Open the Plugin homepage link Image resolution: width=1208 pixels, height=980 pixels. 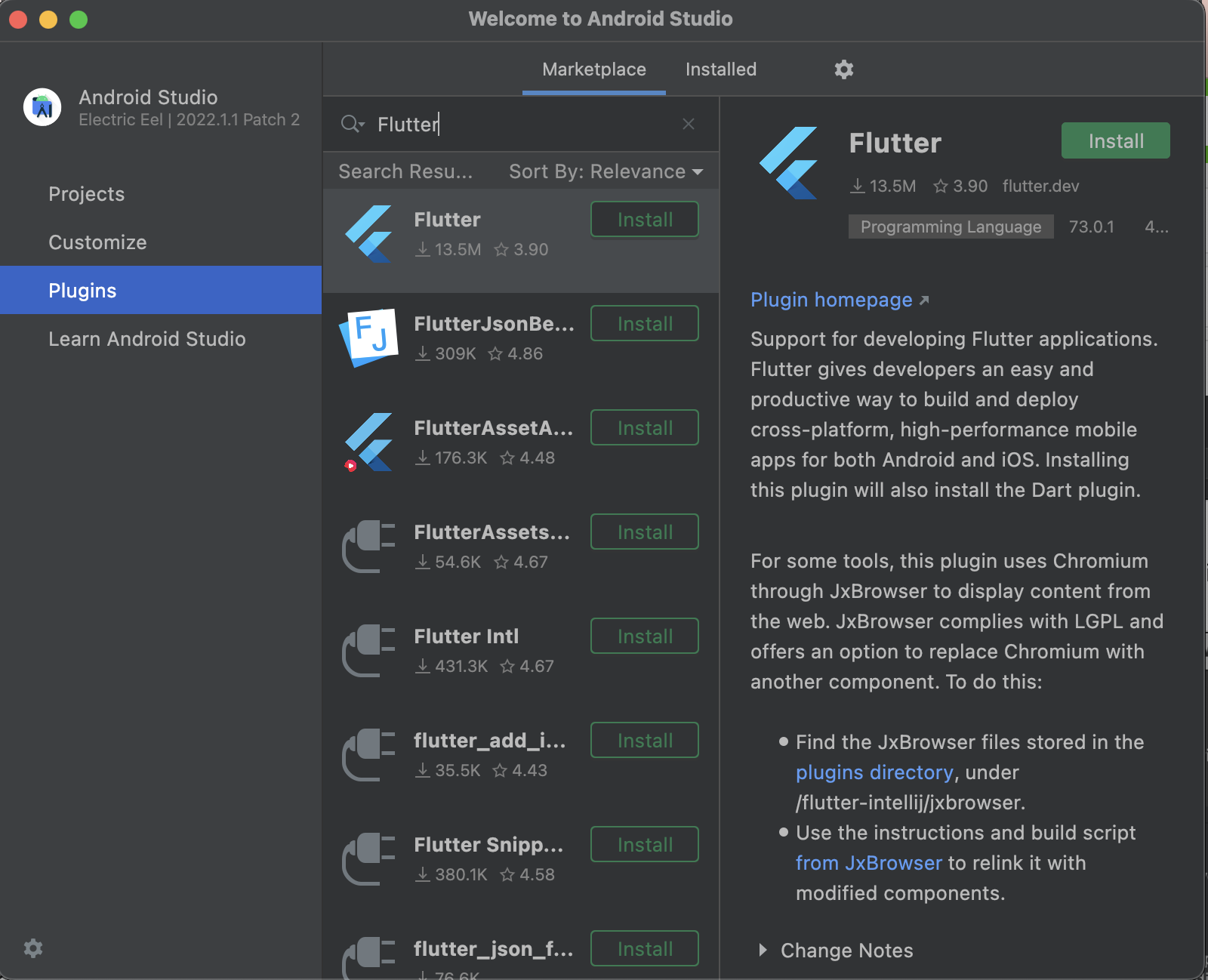840,300
